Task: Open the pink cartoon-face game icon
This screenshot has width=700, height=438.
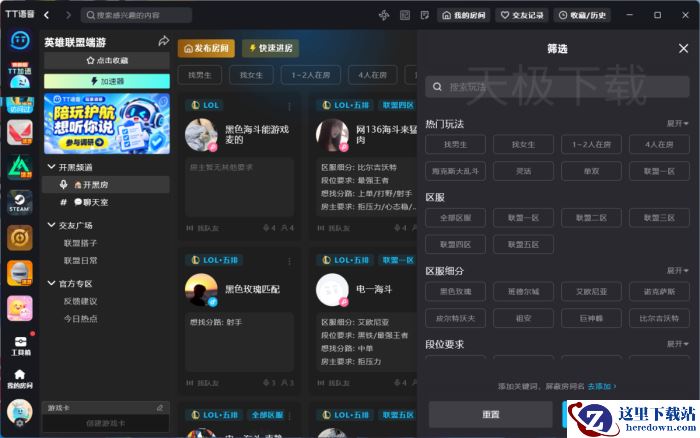Action: [20, 308]
